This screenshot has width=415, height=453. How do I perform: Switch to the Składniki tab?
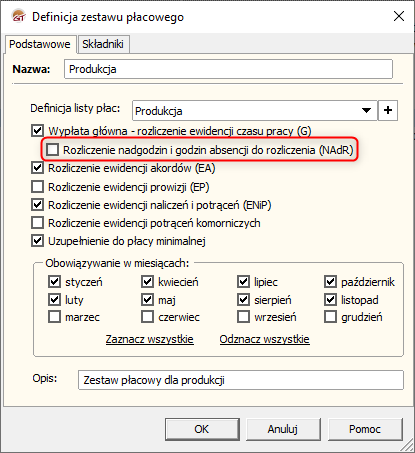(103, 44)
